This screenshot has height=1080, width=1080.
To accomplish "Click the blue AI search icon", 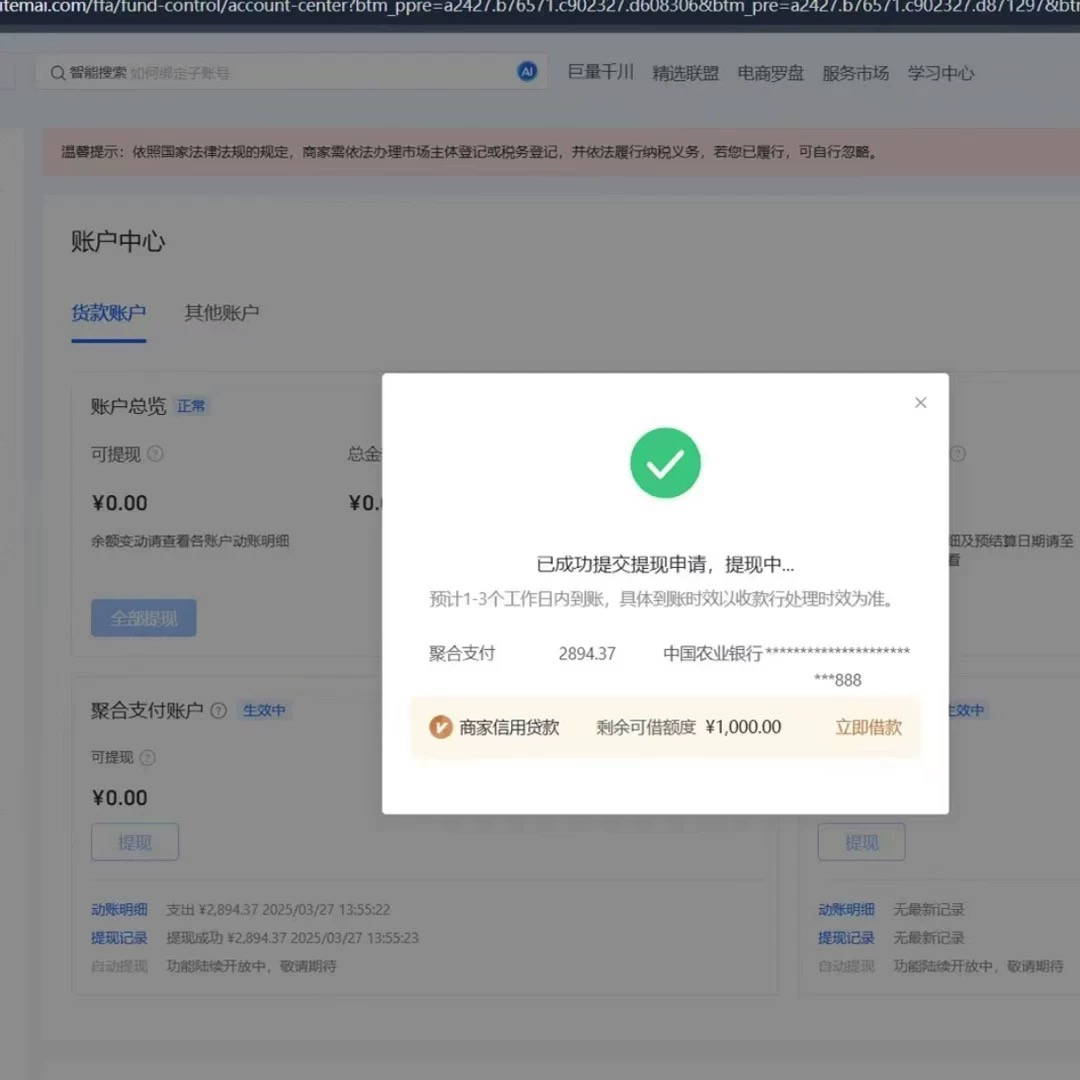I will coord(527,71).
